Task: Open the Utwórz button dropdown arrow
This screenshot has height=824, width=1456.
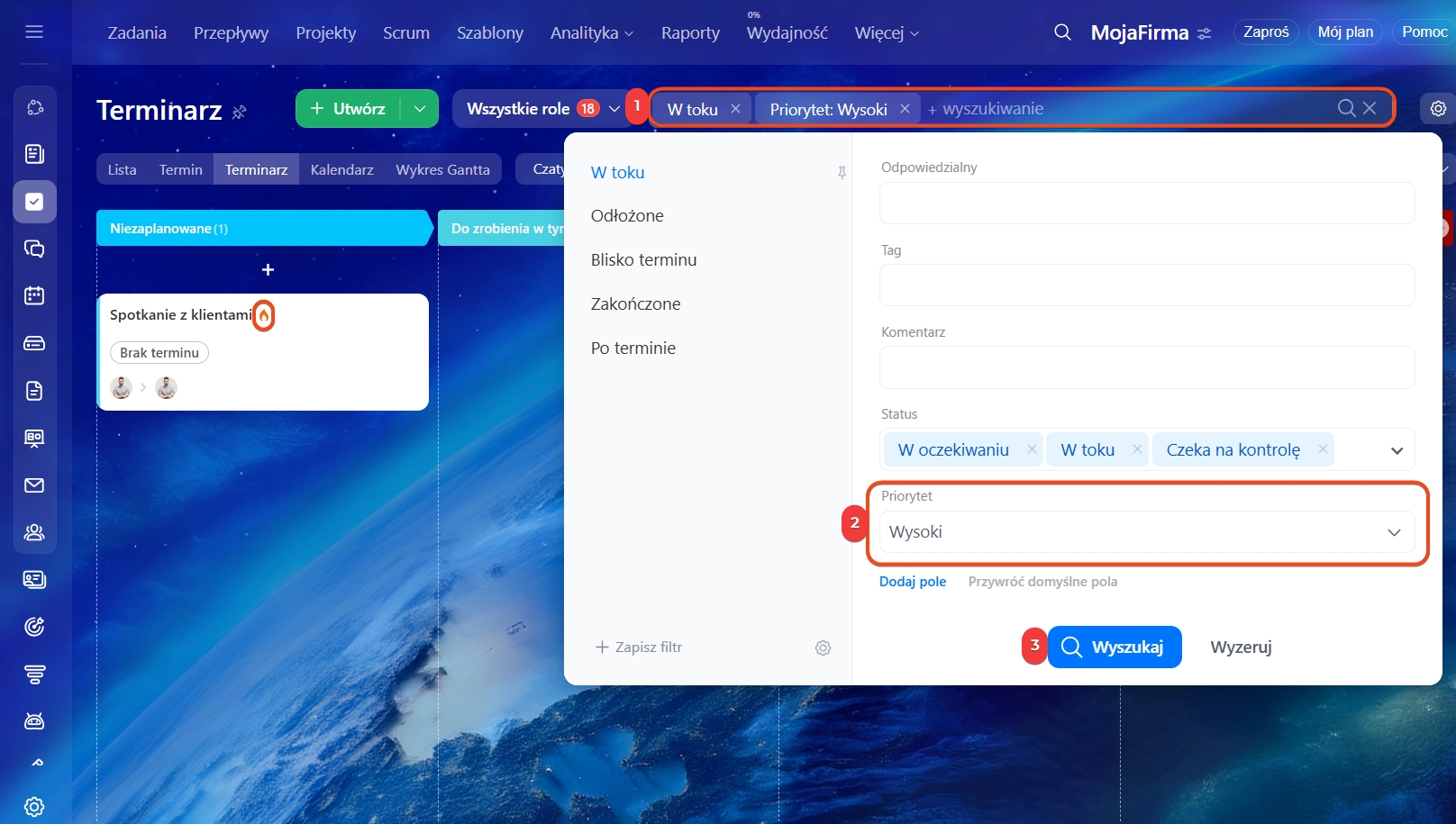Action: coord(420,109)
